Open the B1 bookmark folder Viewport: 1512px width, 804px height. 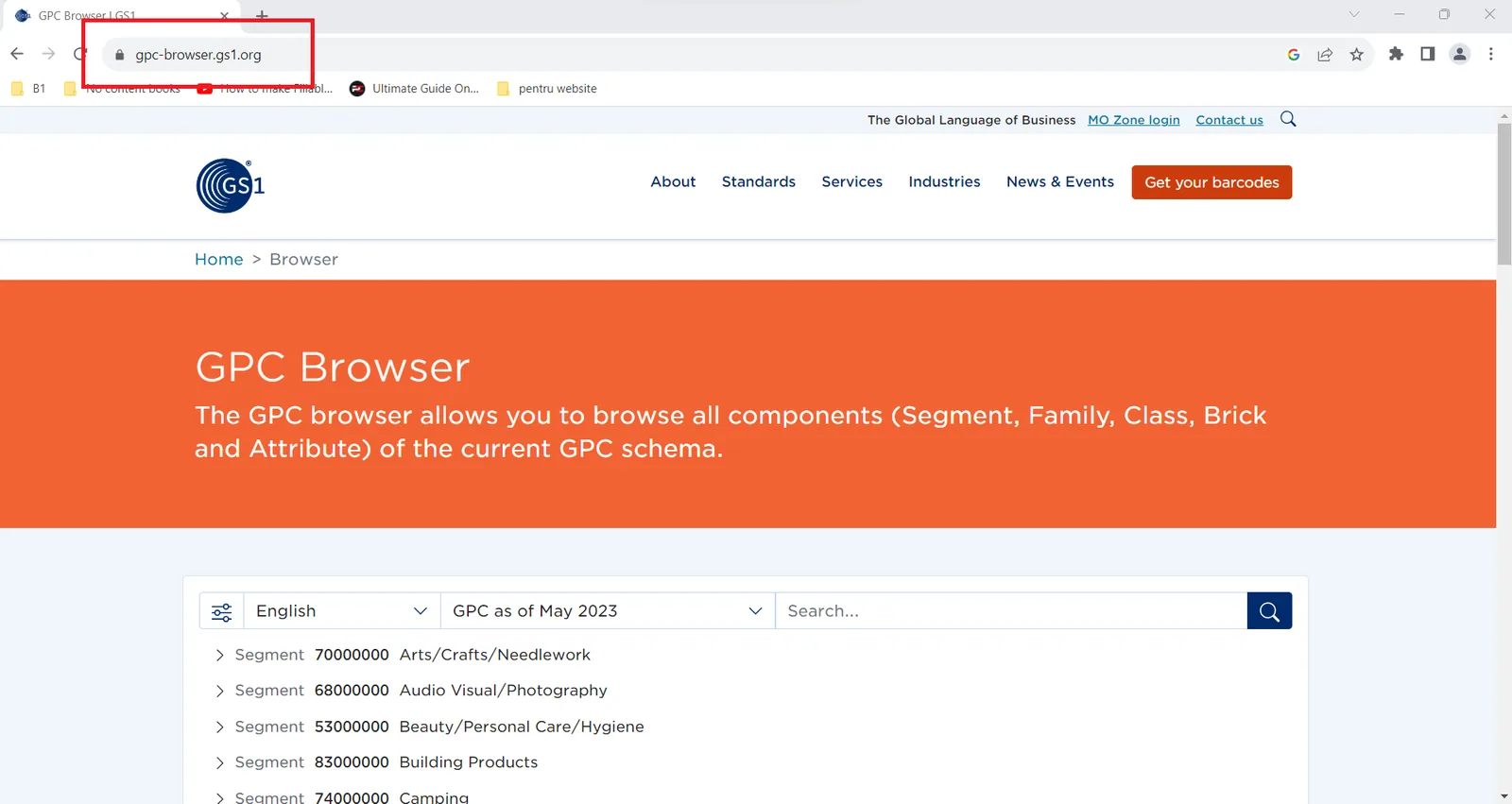coord(28,89)
